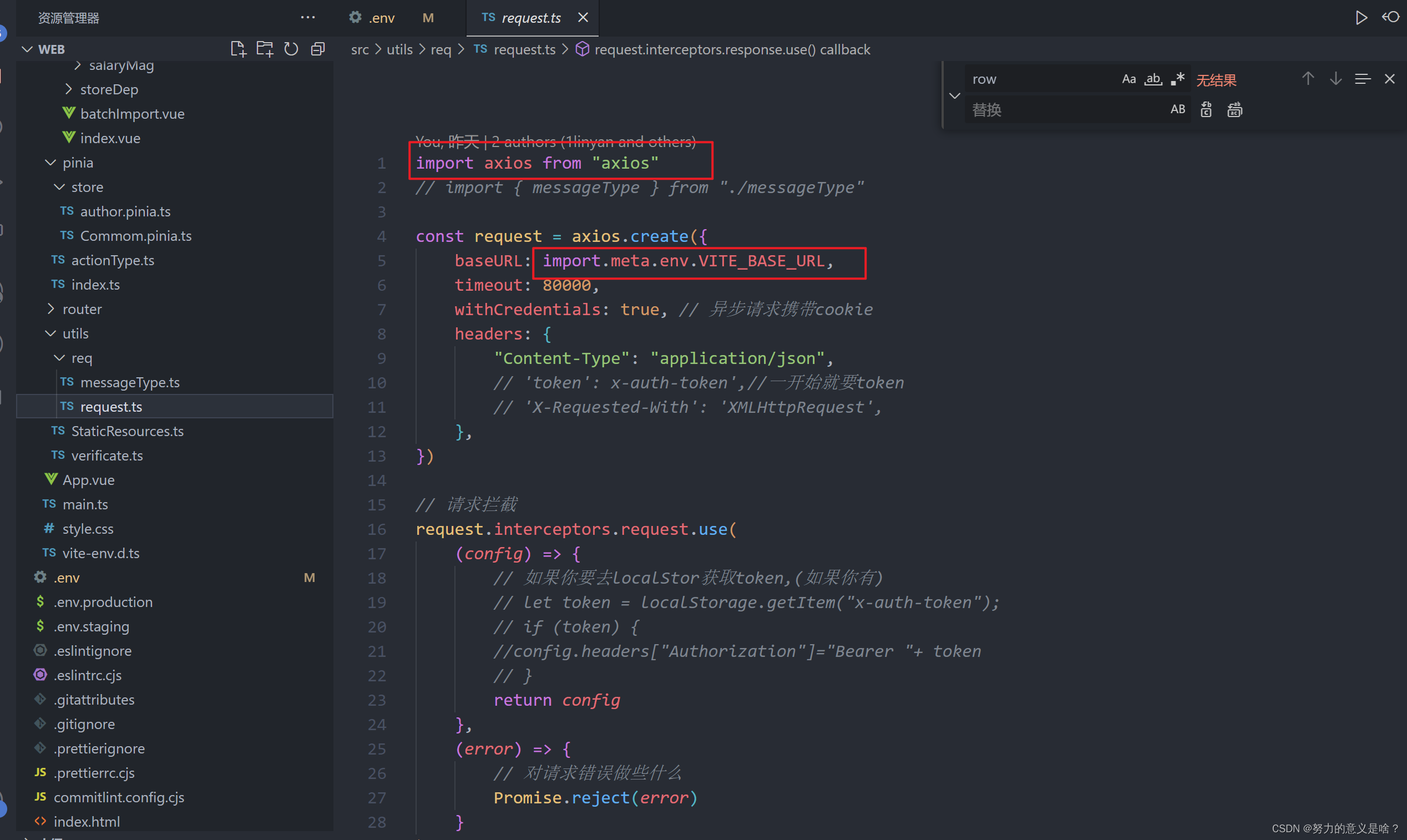Collapse the store folder
The width and height of the screenshot is (1407, 840).
click(x=59, y=187)
